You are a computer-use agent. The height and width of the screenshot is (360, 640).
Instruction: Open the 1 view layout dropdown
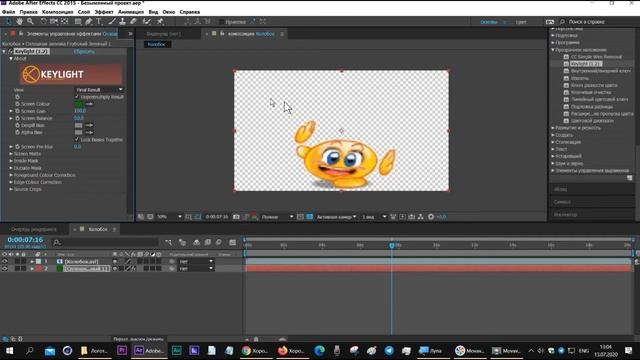[374, 217]
